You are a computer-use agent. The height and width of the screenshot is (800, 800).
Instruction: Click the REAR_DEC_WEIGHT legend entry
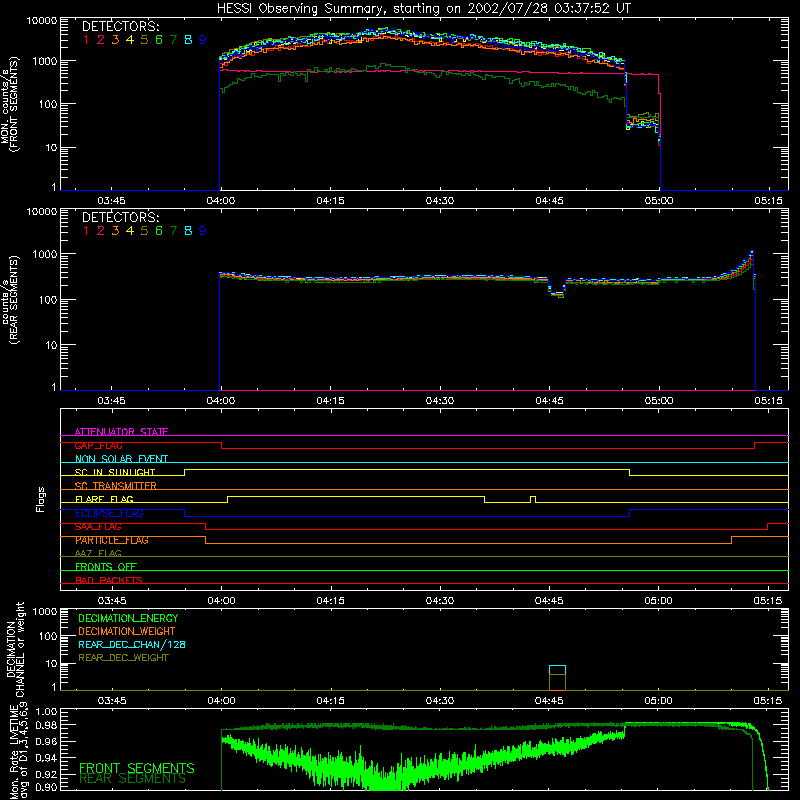(123, 658)
